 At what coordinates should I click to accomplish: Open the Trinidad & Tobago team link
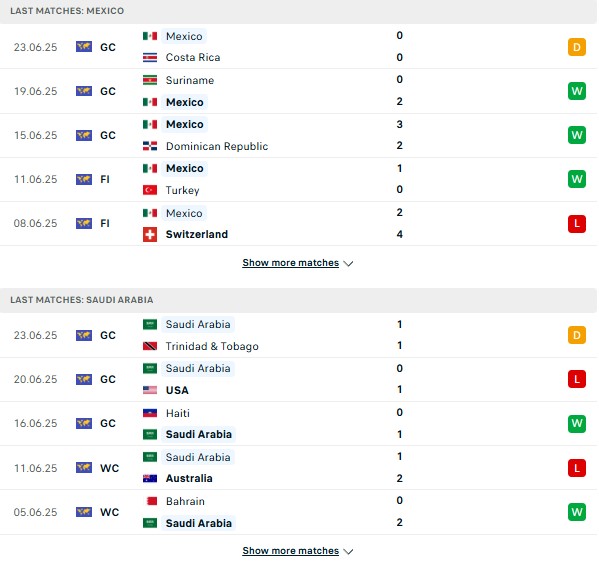click(212, 346)
